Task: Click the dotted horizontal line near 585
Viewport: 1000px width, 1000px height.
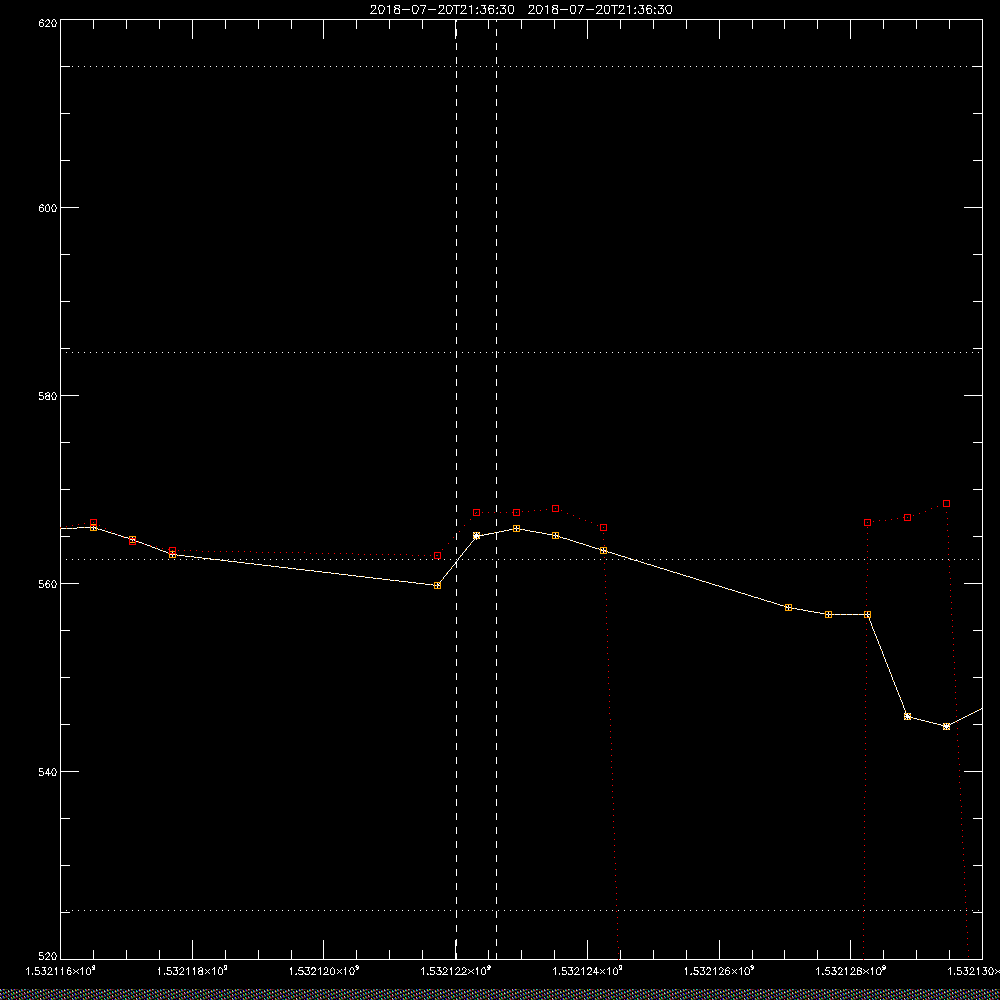Action: pos(521,352)
